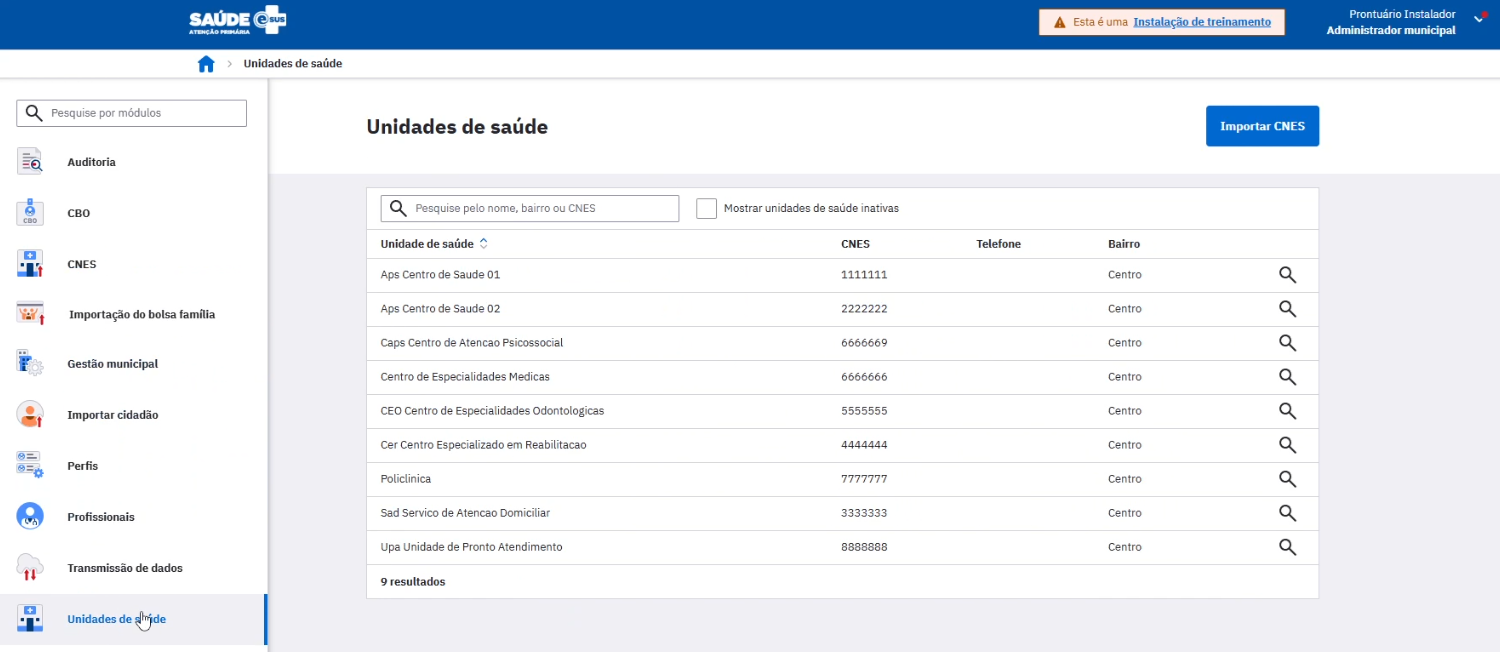
Task: Click CNES value 1111111
Action: [x=864, y=275]
